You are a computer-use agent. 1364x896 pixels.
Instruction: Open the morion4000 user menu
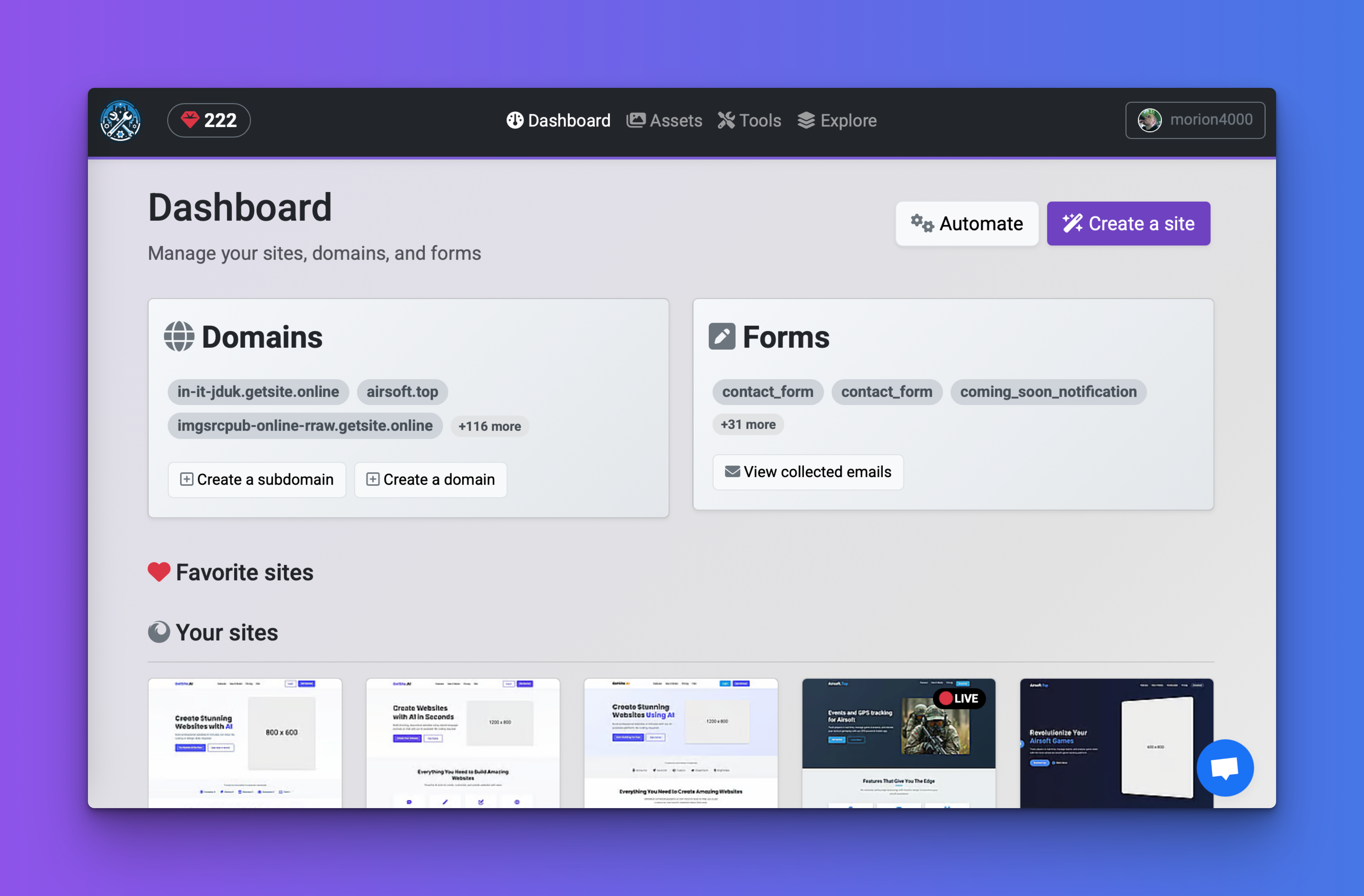(1195, 120)
